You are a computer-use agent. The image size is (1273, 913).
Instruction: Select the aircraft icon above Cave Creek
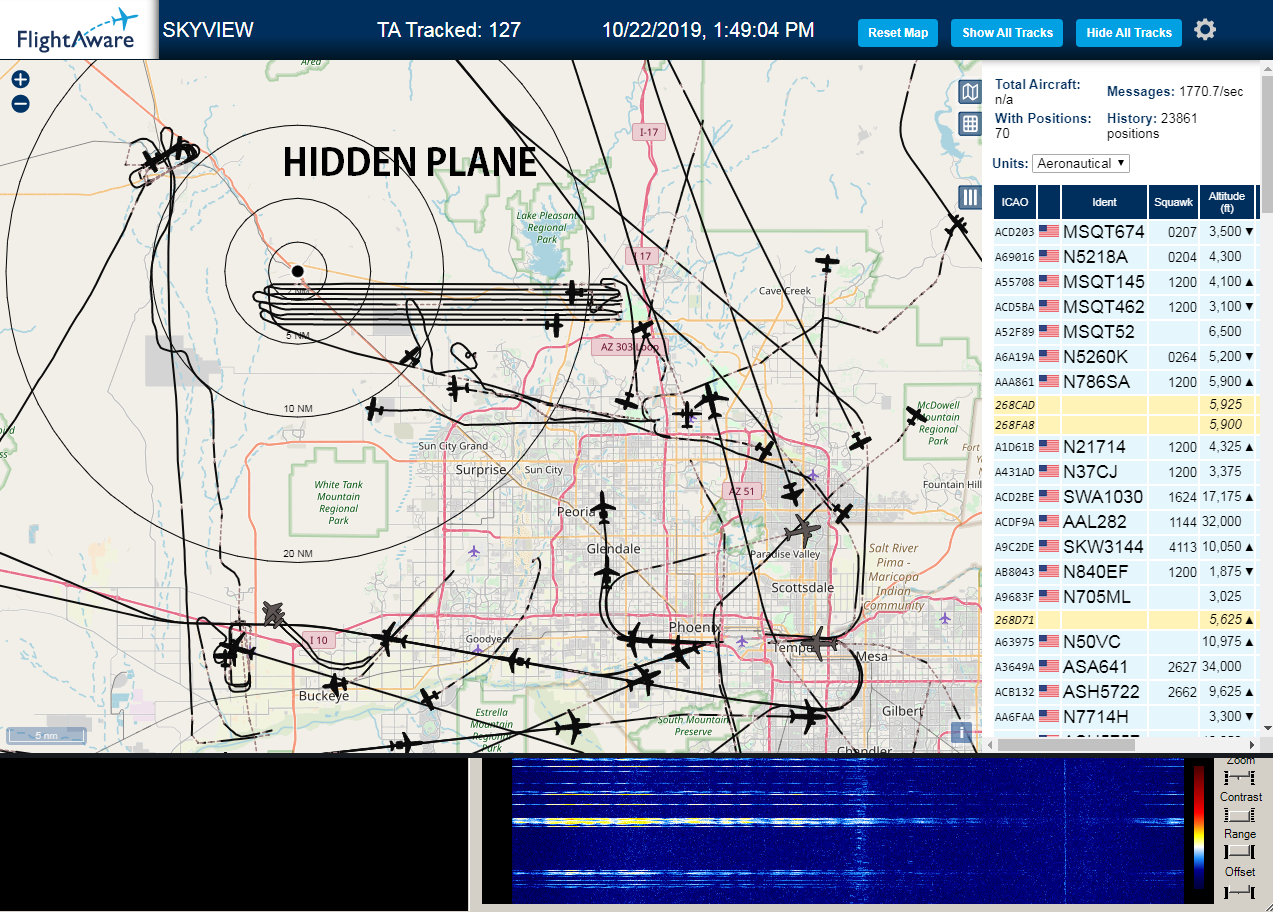827,264
